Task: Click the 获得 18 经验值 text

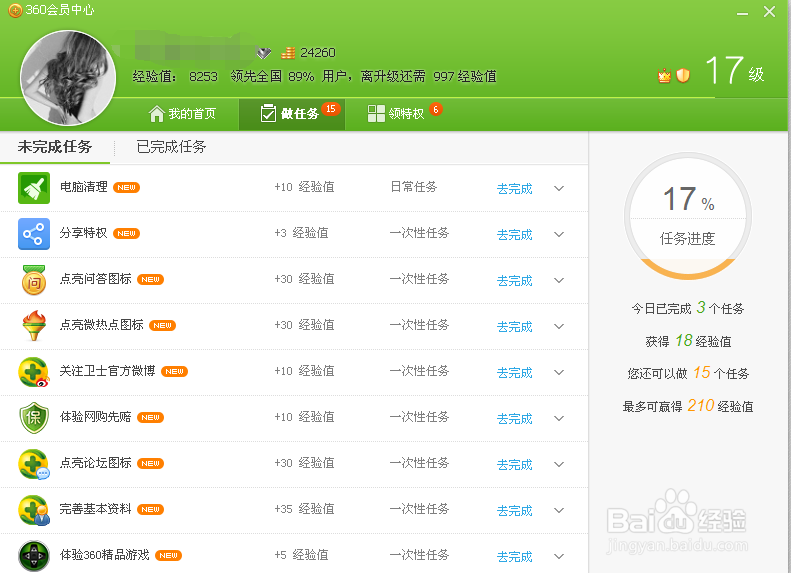Action: tap(688, 340)
